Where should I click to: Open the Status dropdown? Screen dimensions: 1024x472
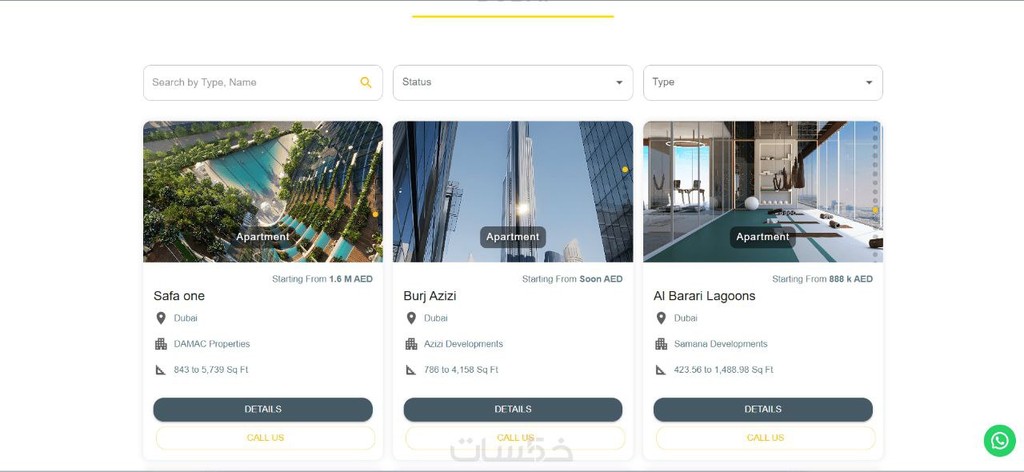pyautogui.click(x=513, y=82)
